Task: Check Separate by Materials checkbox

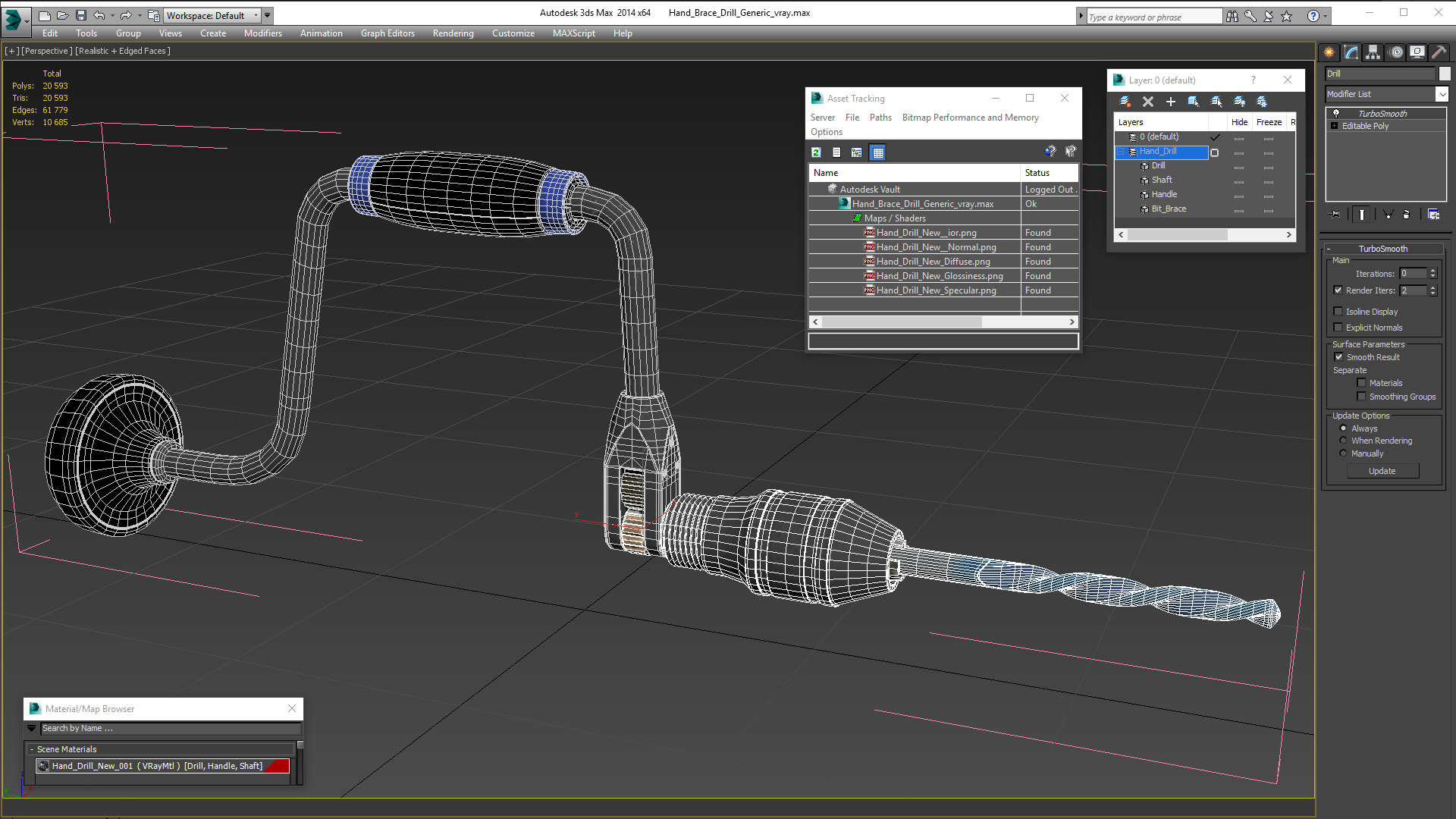Action: point(1361,382)
